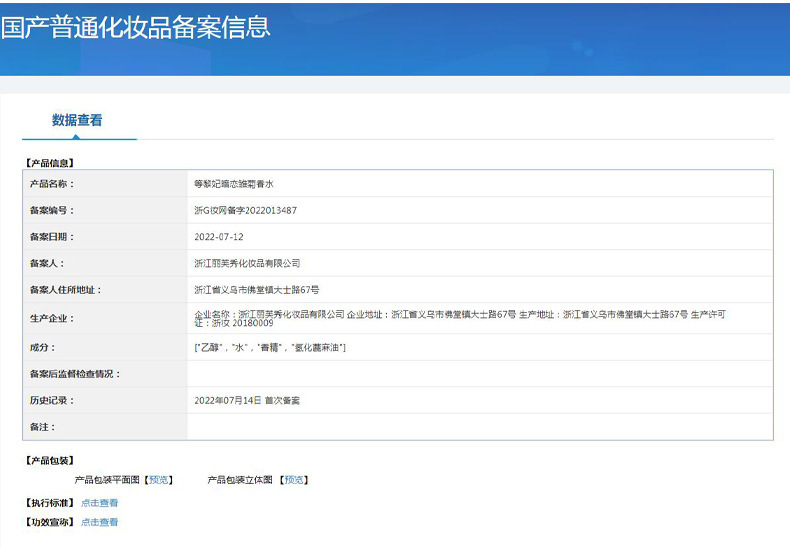
Task: Open 执行标准 点击查看 link
Action: pyautogui.click(x=99, y=503)
